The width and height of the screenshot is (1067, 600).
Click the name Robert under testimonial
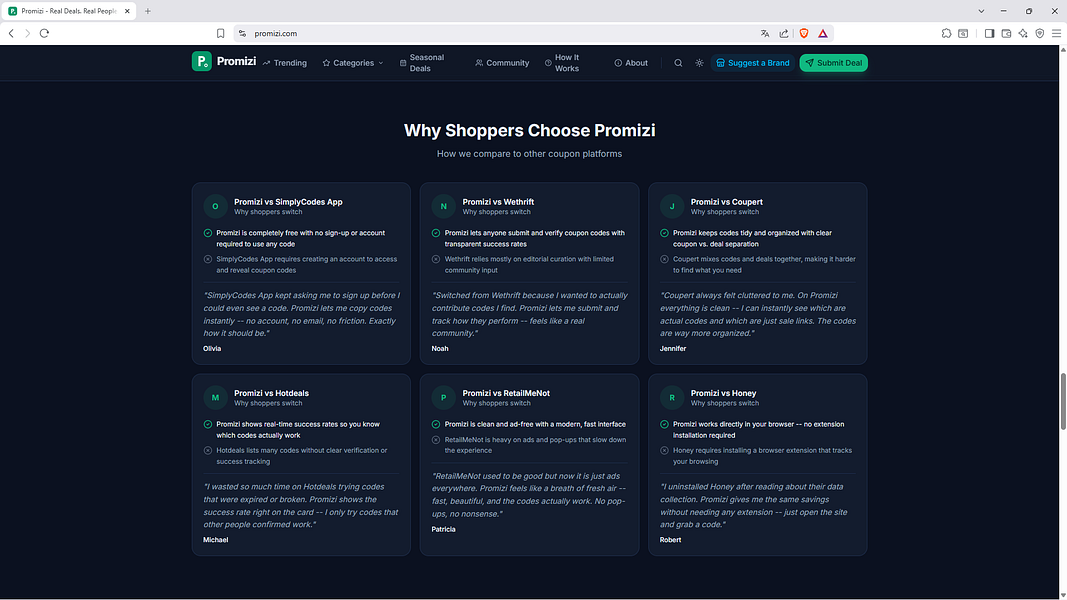[670, 539]
